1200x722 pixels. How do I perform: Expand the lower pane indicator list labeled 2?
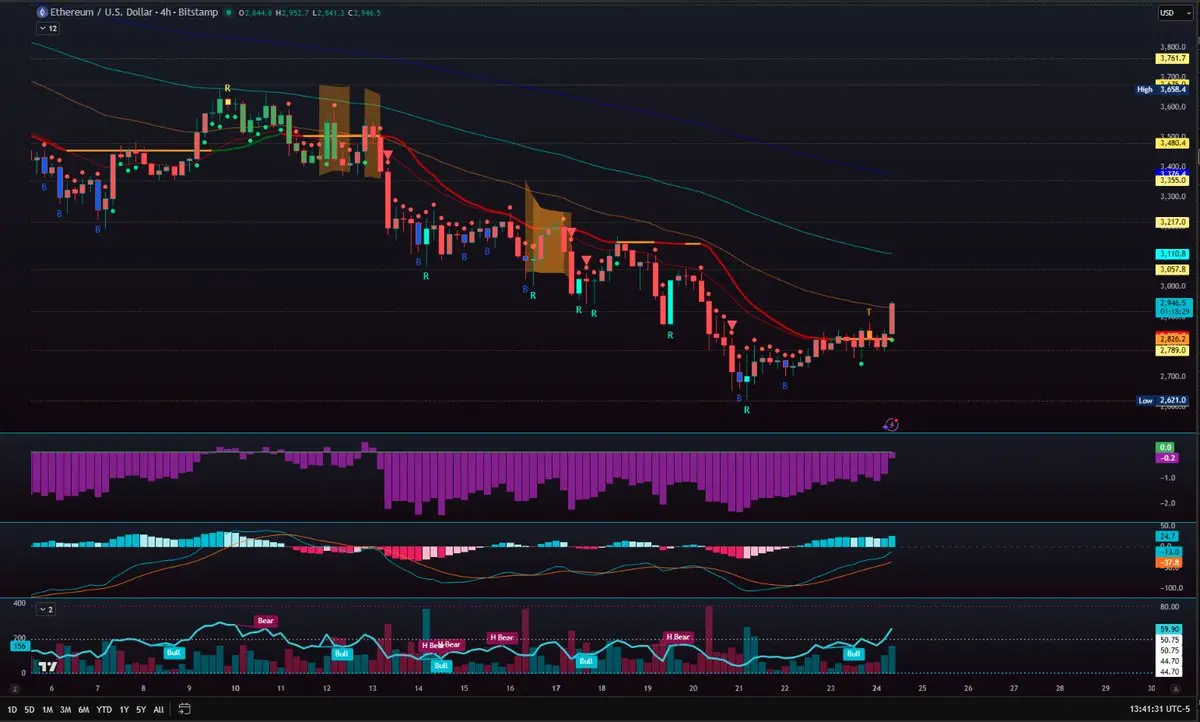pos(47,608)
